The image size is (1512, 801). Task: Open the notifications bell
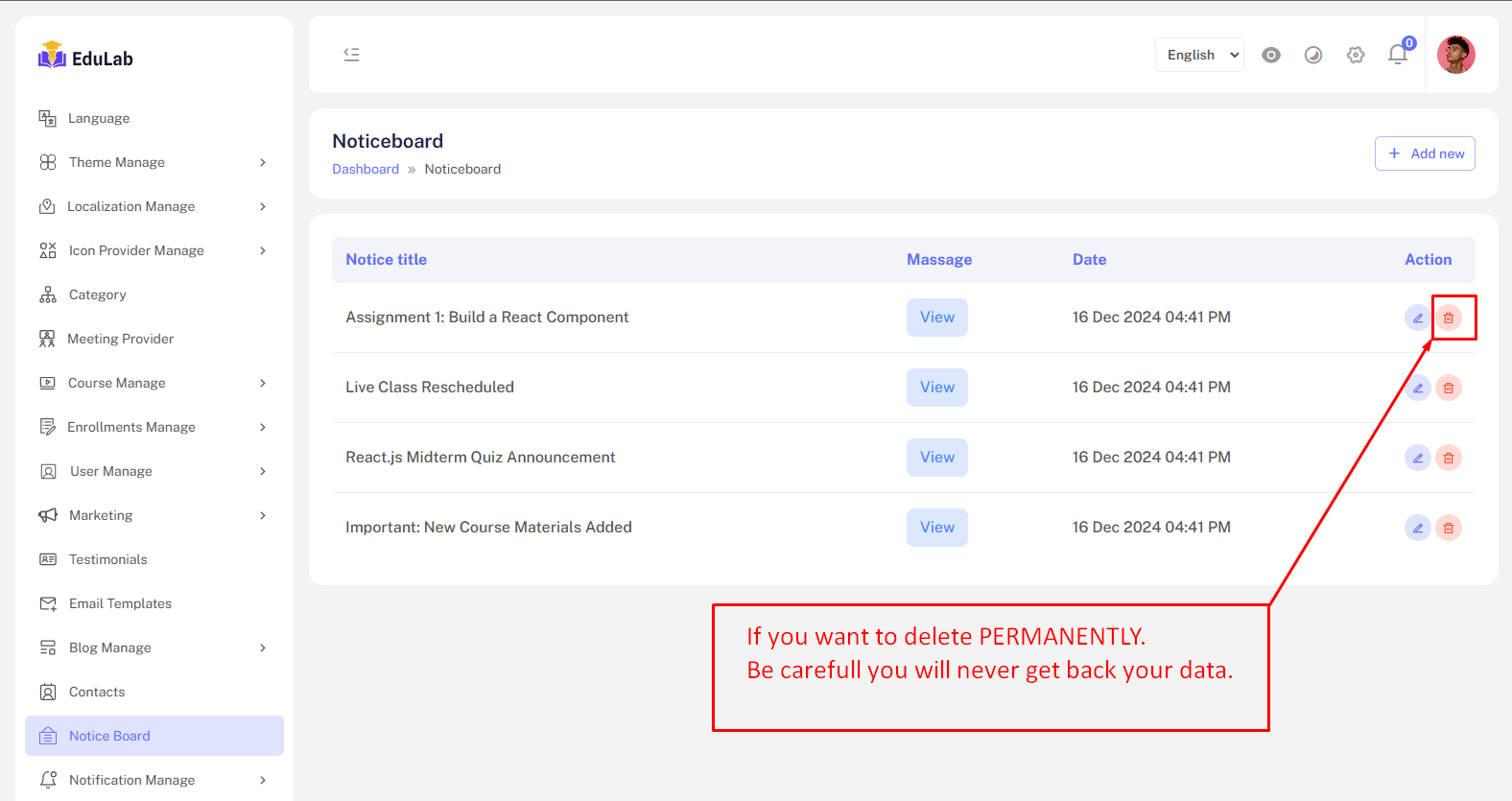click(x=1398, y=55)
